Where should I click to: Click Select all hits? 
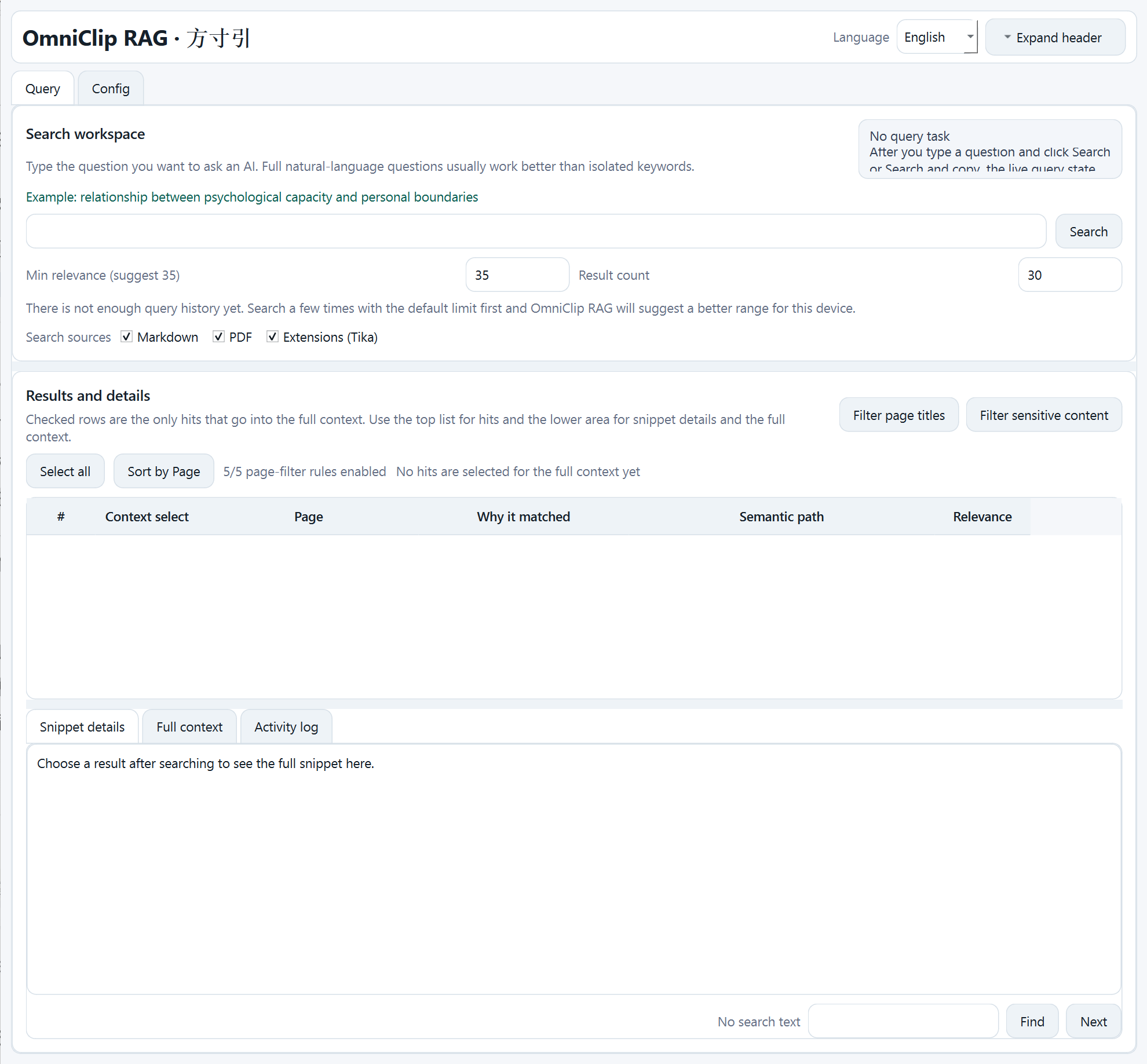[x=65, y=471]
